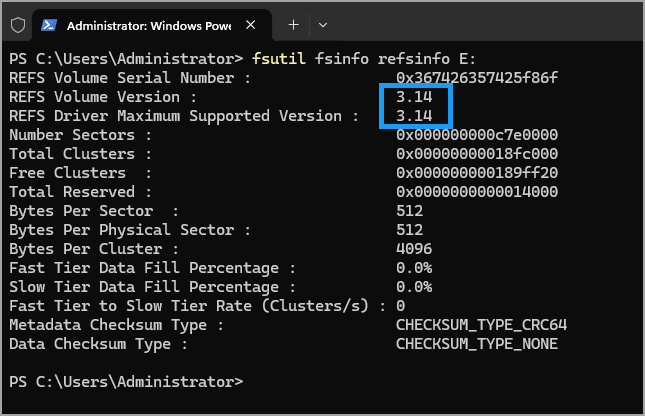
Task: Click the PowerShell icon on the tab
Action: [x=49, y=26]
